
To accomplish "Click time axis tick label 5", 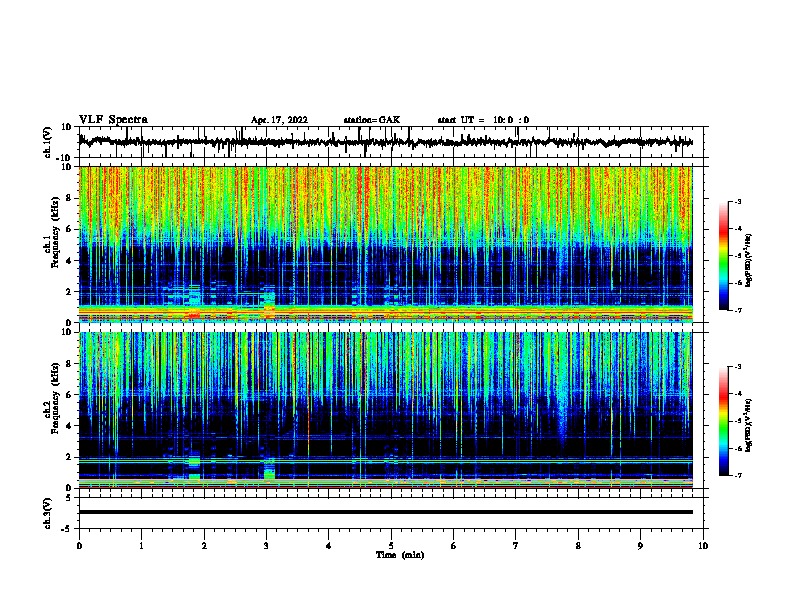I will tap(391, 546).
